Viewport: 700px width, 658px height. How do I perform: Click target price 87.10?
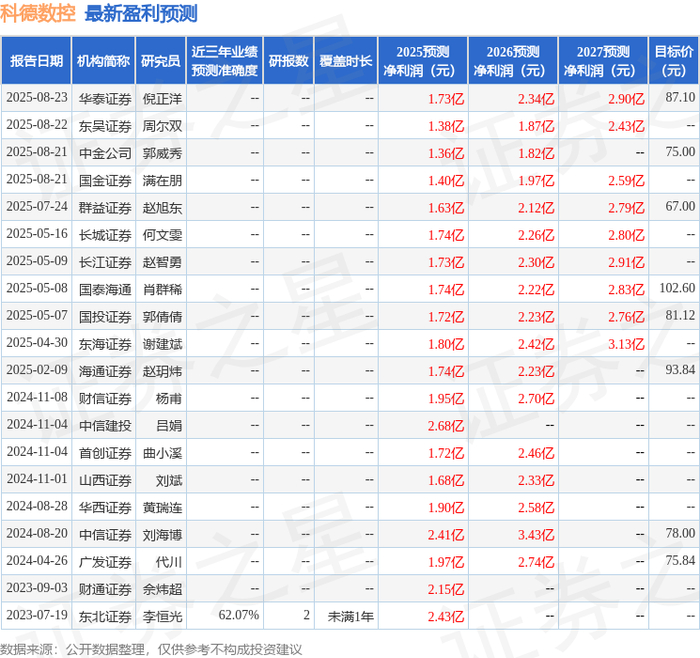[x=680, y=97]
